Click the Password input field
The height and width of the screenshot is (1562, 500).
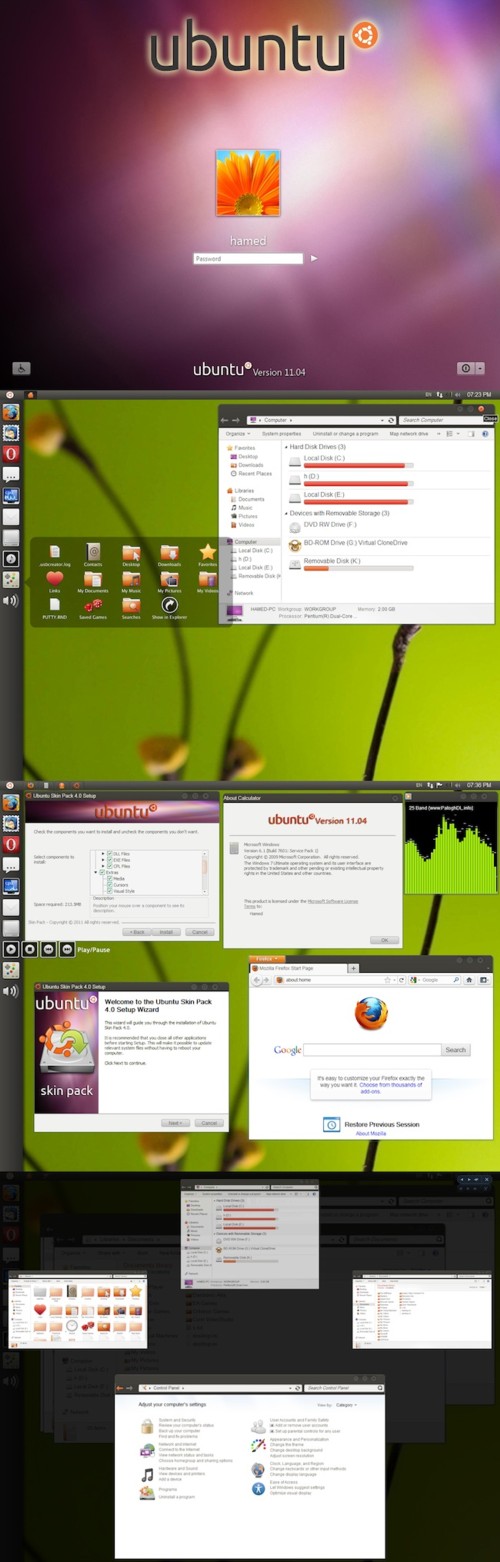[248, 258]
